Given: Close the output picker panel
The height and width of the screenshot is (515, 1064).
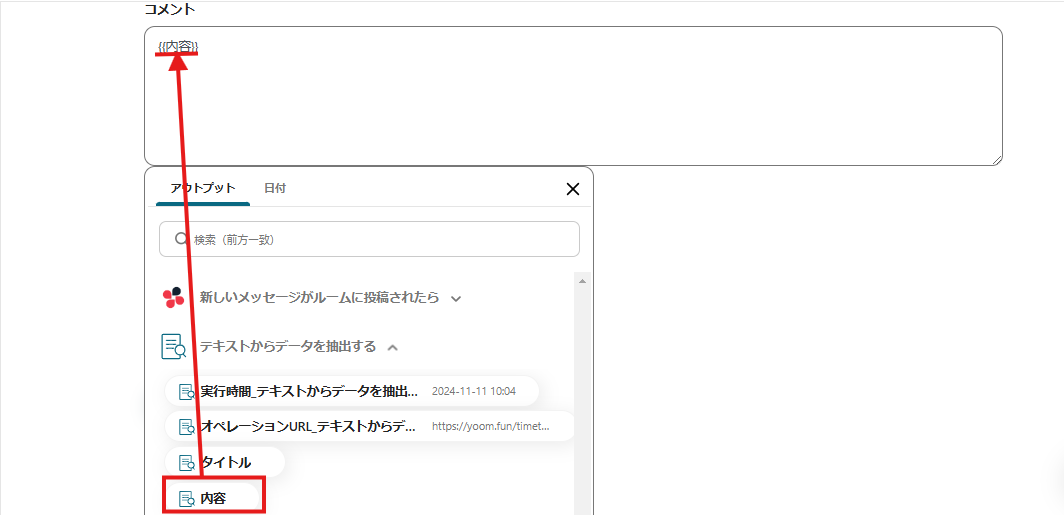Looking at the screenshot, I should point(573,189).
